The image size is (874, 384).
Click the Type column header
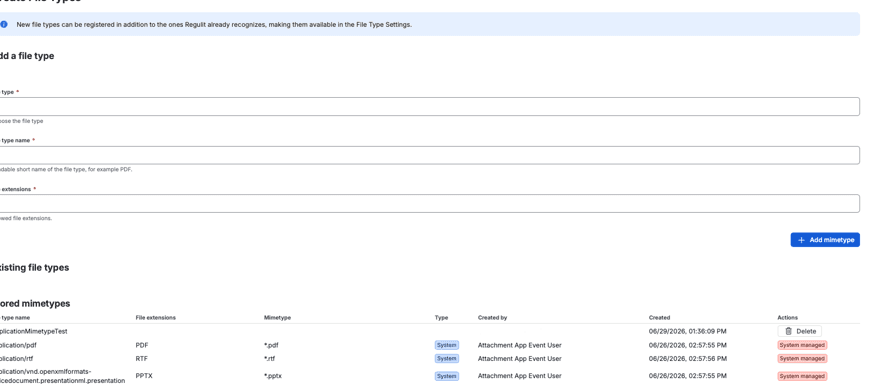pos(441,318)
